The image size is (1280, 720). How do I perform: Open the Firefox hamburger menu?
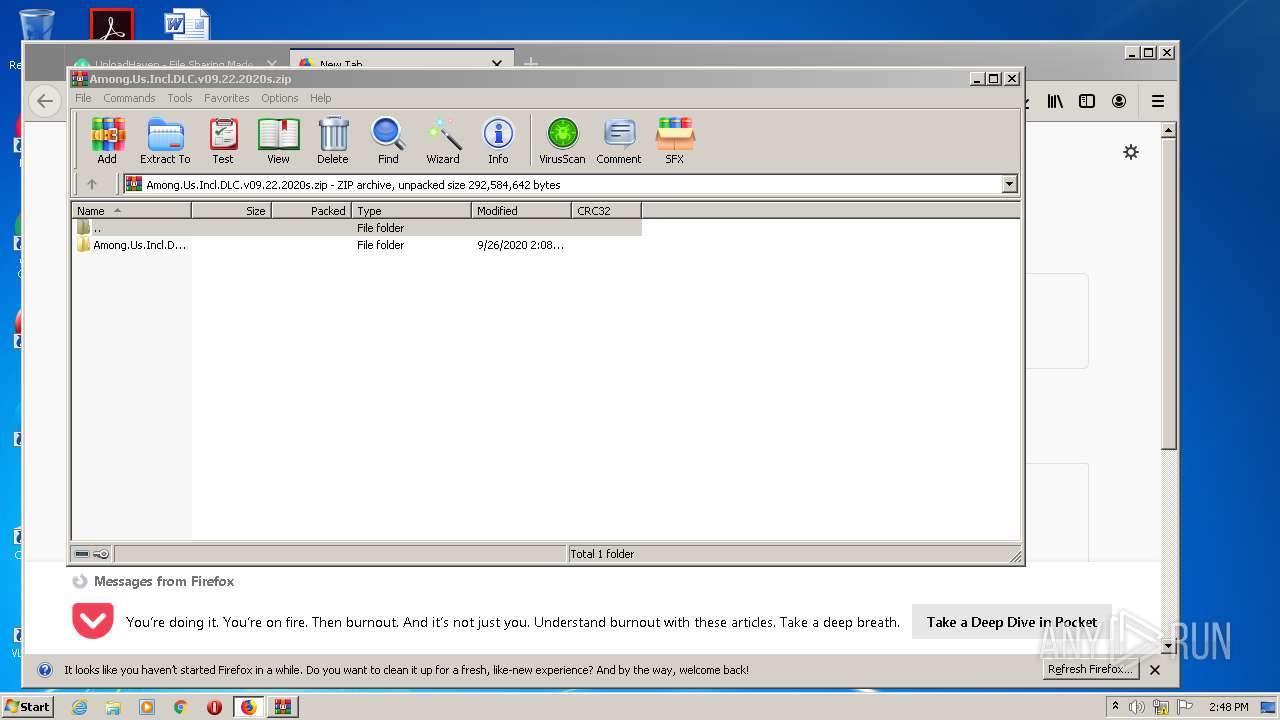click(1158, 101)
